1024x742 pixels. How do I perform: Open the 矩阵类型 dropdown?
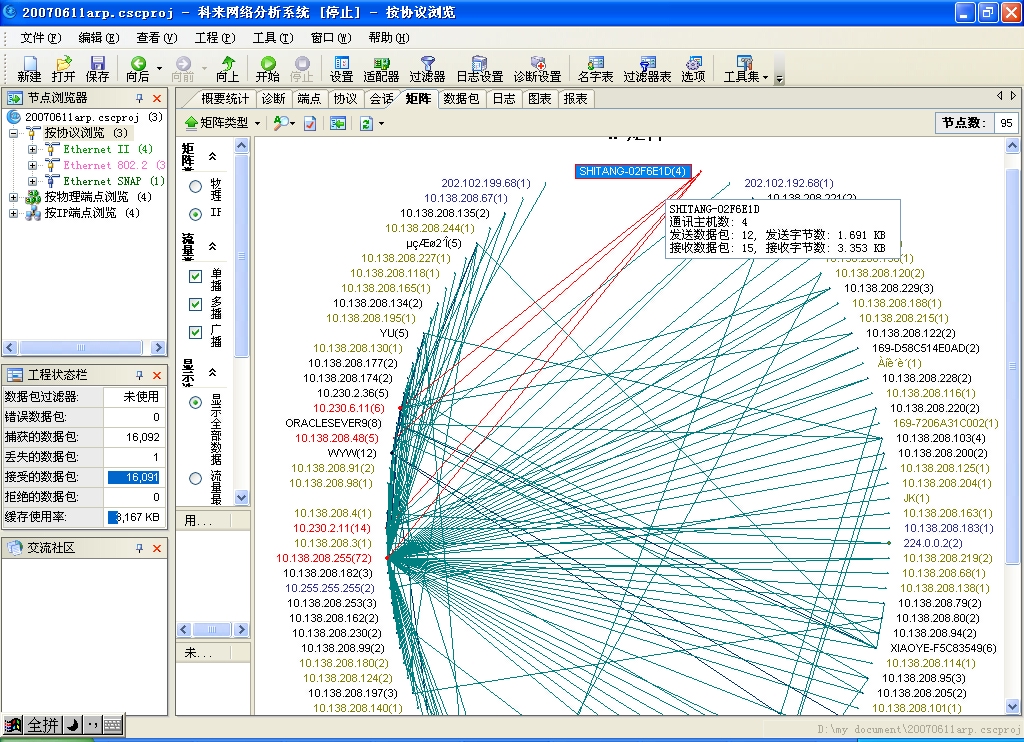222,123
